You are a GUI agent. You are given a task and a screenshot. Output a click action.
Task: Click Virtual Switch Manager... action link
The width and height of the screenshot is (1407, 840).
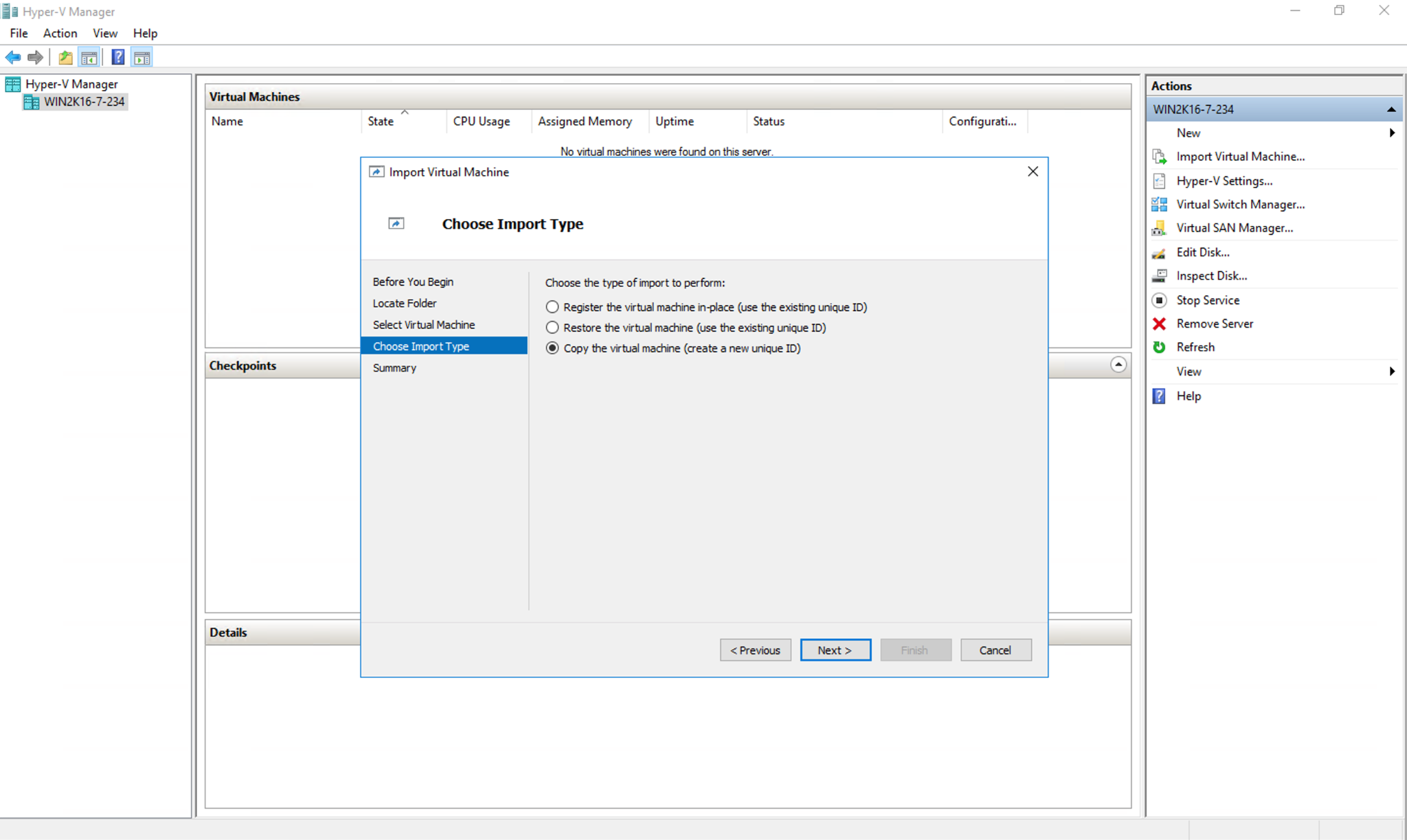click(1240, 204)
